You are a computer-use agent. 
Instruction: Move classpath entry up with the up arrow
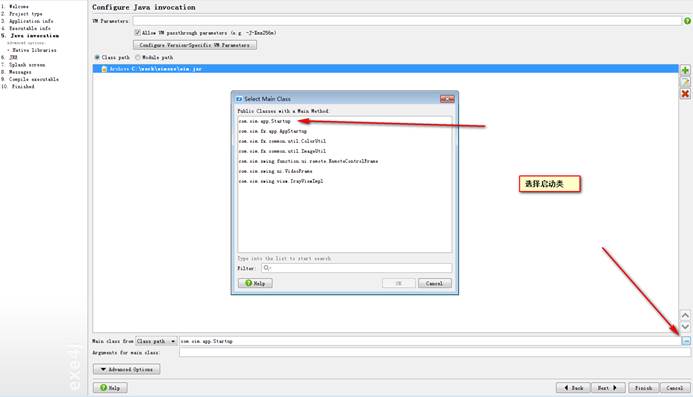click(x=685, y=315)
